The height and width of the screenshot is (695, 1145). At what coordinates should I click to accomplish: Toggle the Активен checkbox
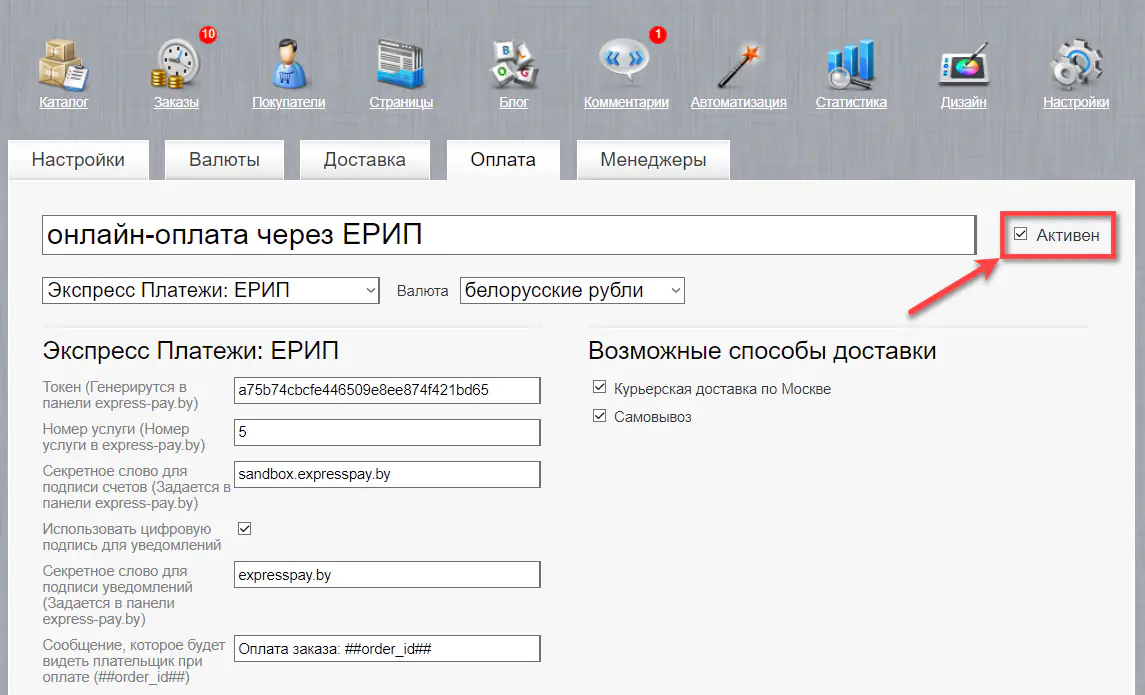1019,233
